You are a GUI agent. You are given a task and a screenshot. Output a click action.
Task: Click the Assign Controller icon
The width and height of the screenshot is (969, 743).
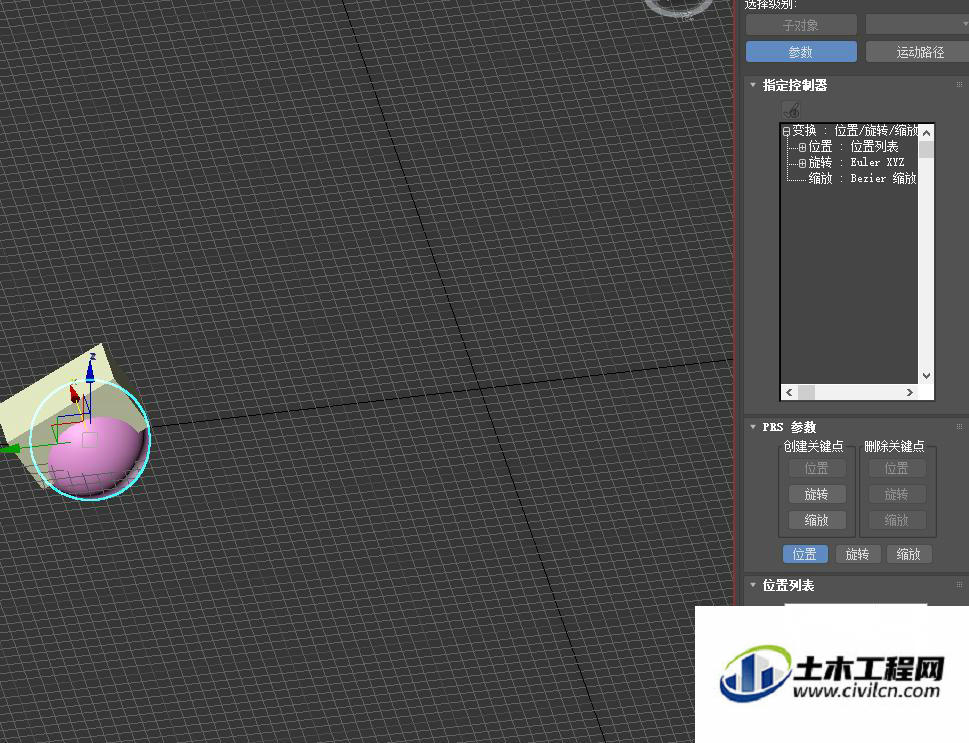[x=792, y=111]
